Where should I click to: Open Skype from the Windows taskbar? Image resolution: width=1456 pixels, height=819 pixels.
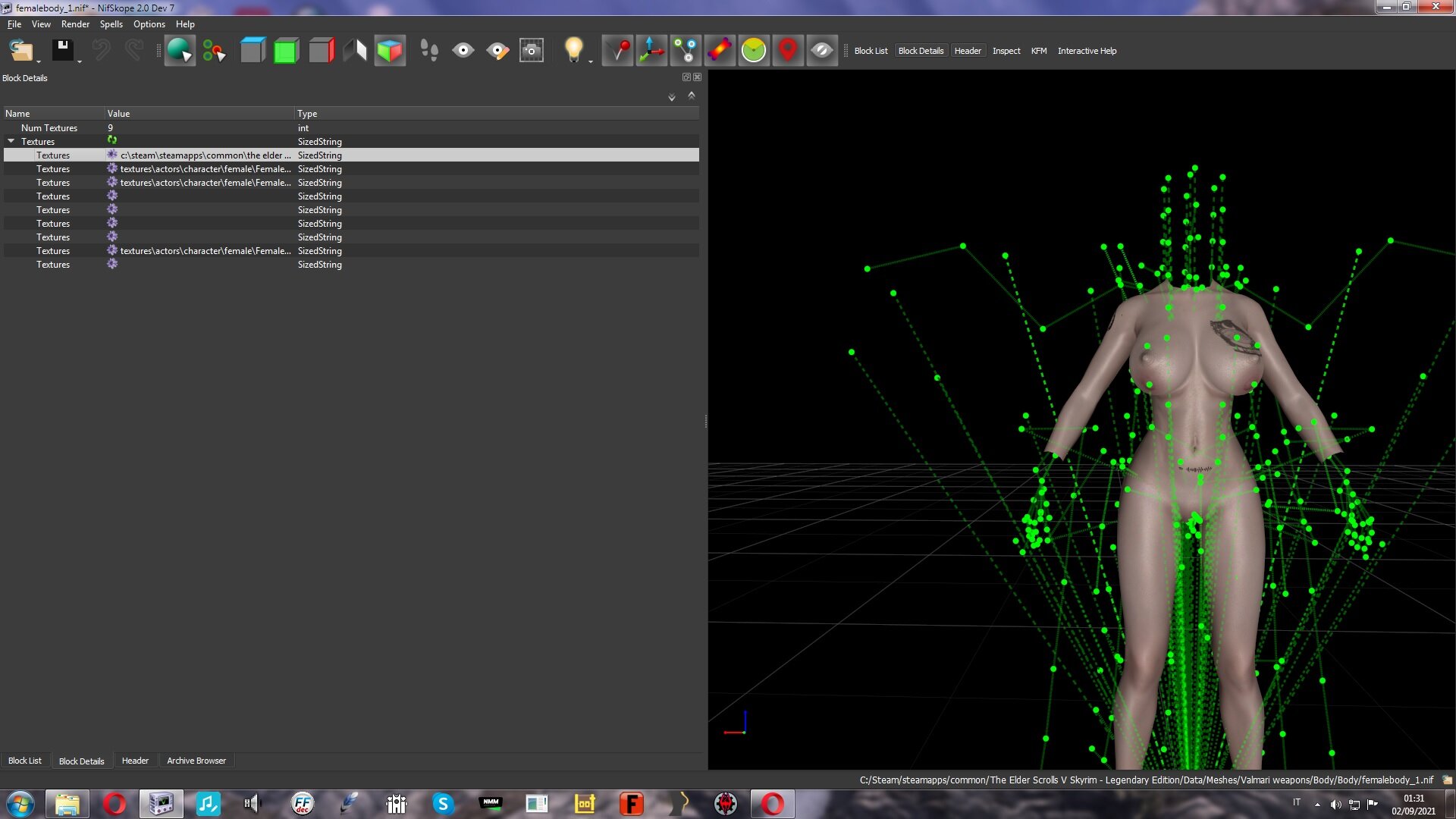click(443, 804)
